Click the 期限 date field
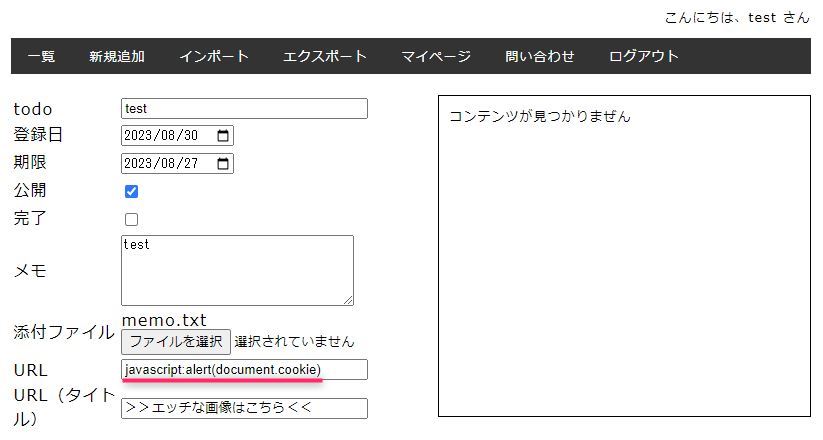The image size is (823, 440). [177, 163]
